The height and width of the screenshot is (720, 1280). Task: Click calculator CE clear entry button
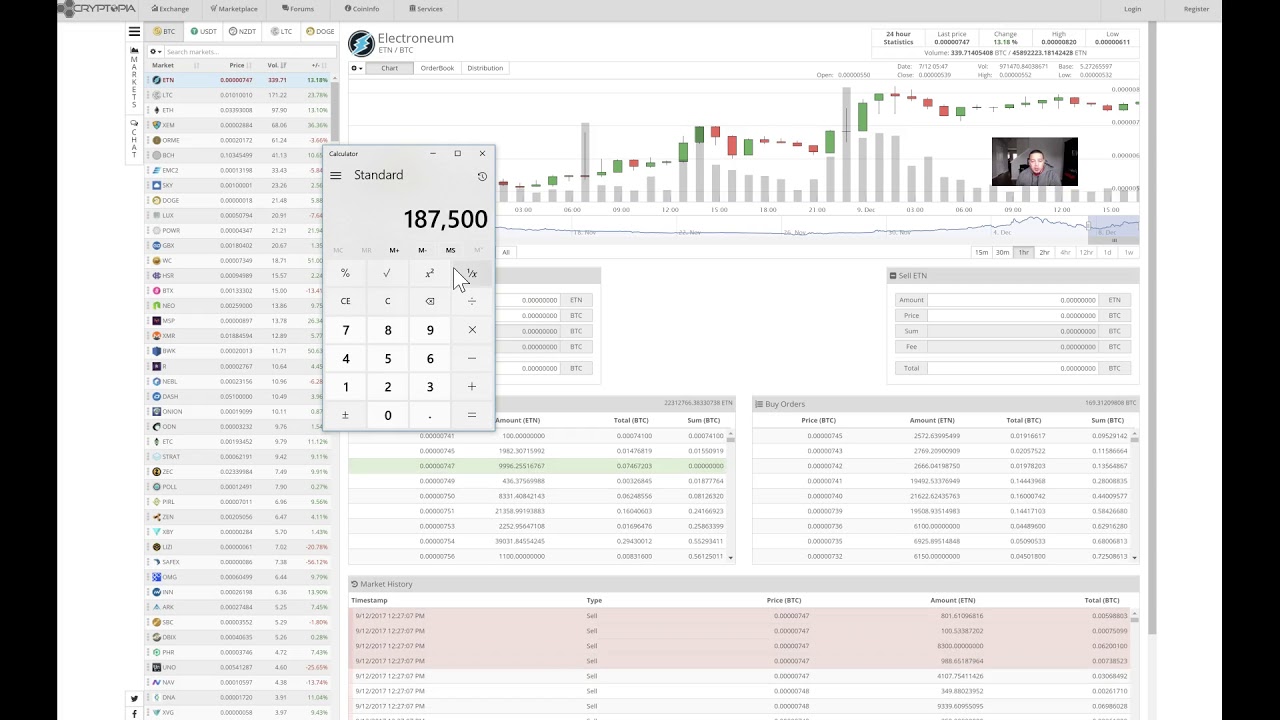[x=345, y=301]
